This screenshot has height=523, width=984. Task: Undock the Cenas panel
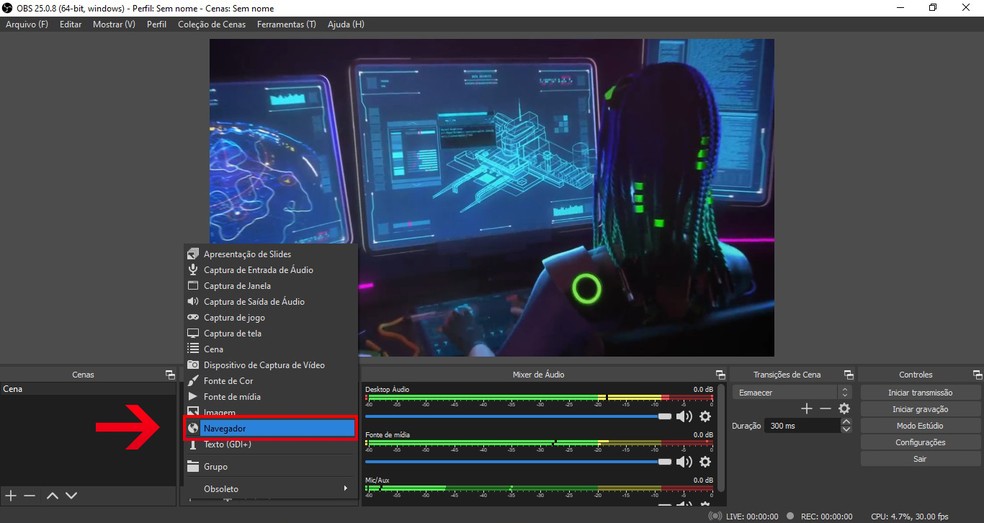pos(170,375)
